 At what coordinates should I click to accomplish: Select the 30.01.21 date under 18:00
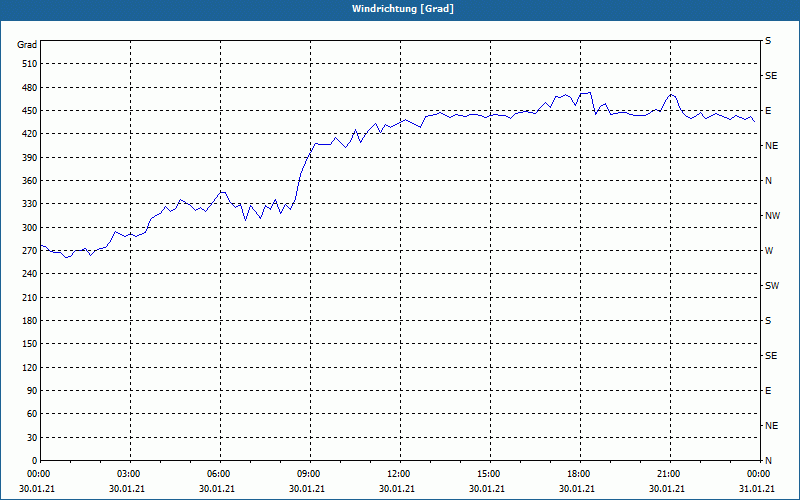pos(577,488)
